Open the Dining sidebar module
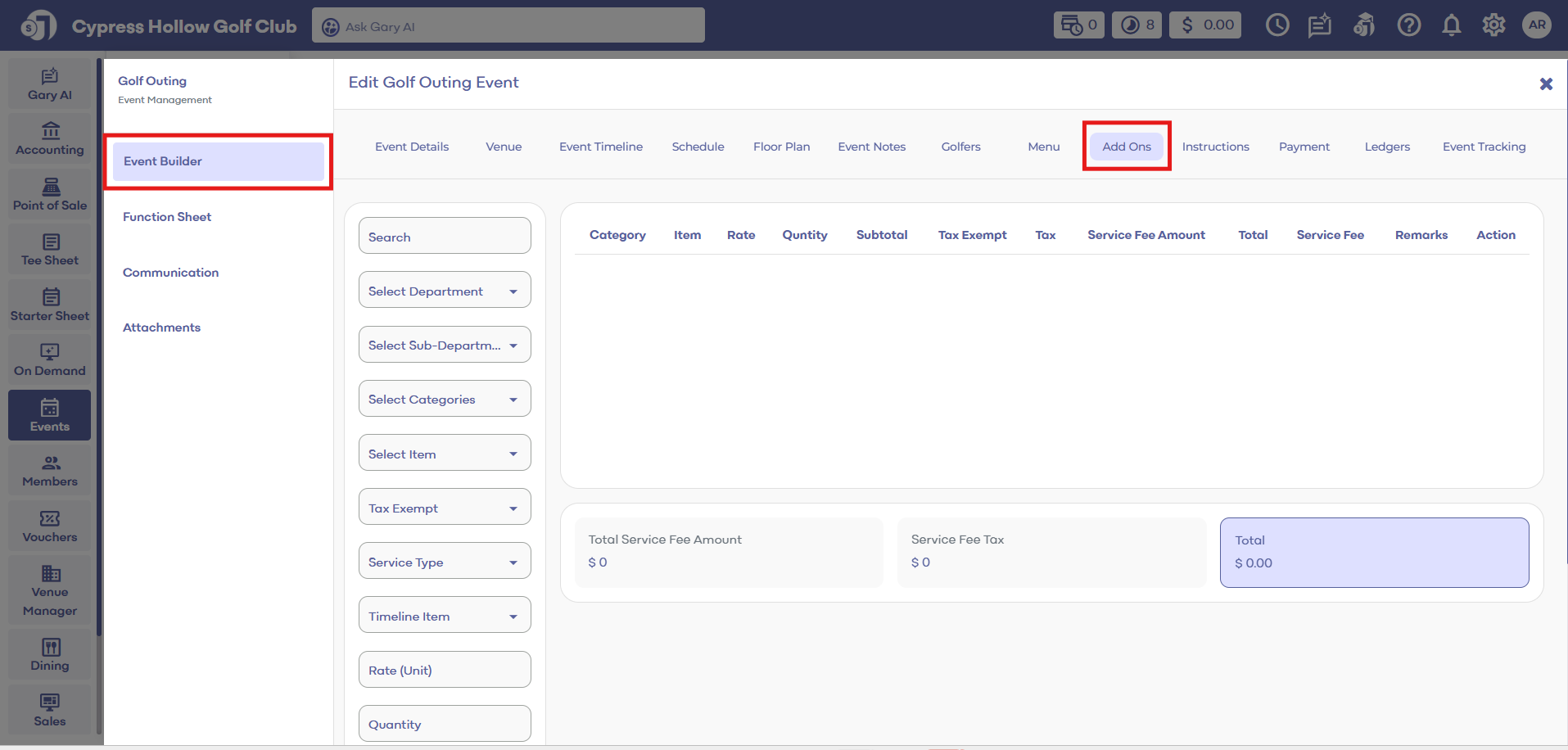 50,655
